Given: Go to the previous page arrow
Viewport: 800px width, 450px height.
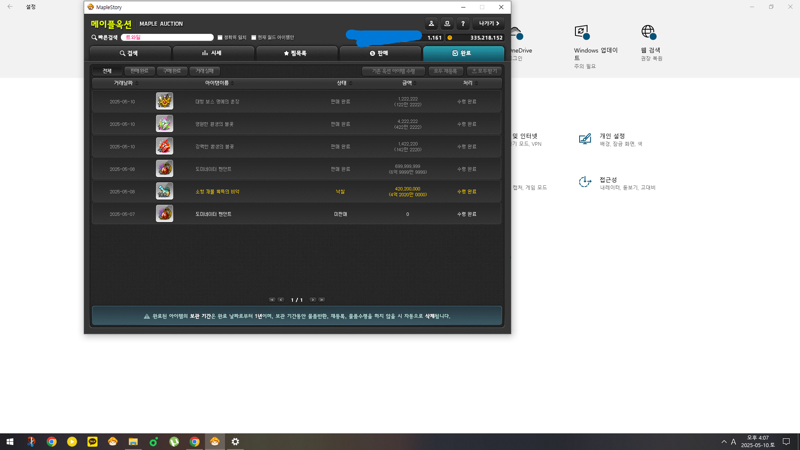Looking at the screenshot, I should coord(281,300).
